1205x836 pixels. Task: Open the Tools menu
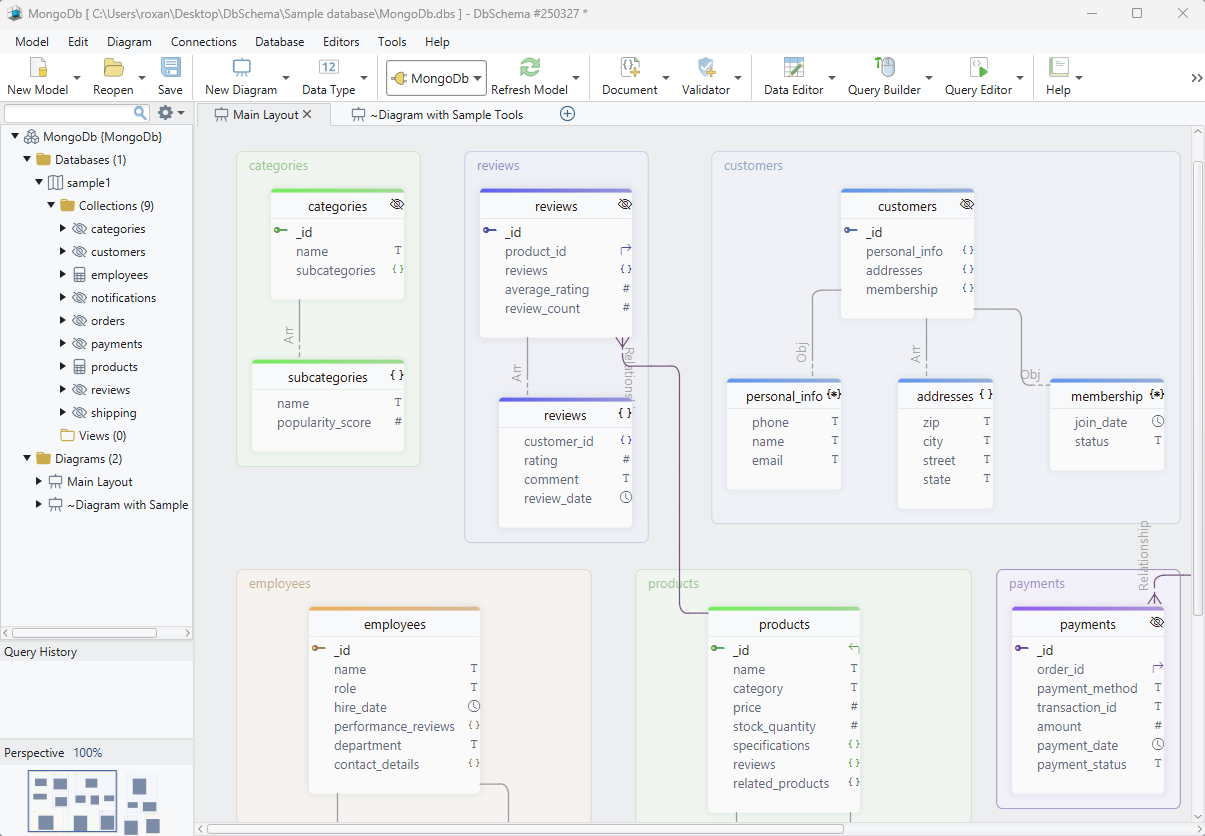(392, 42)
